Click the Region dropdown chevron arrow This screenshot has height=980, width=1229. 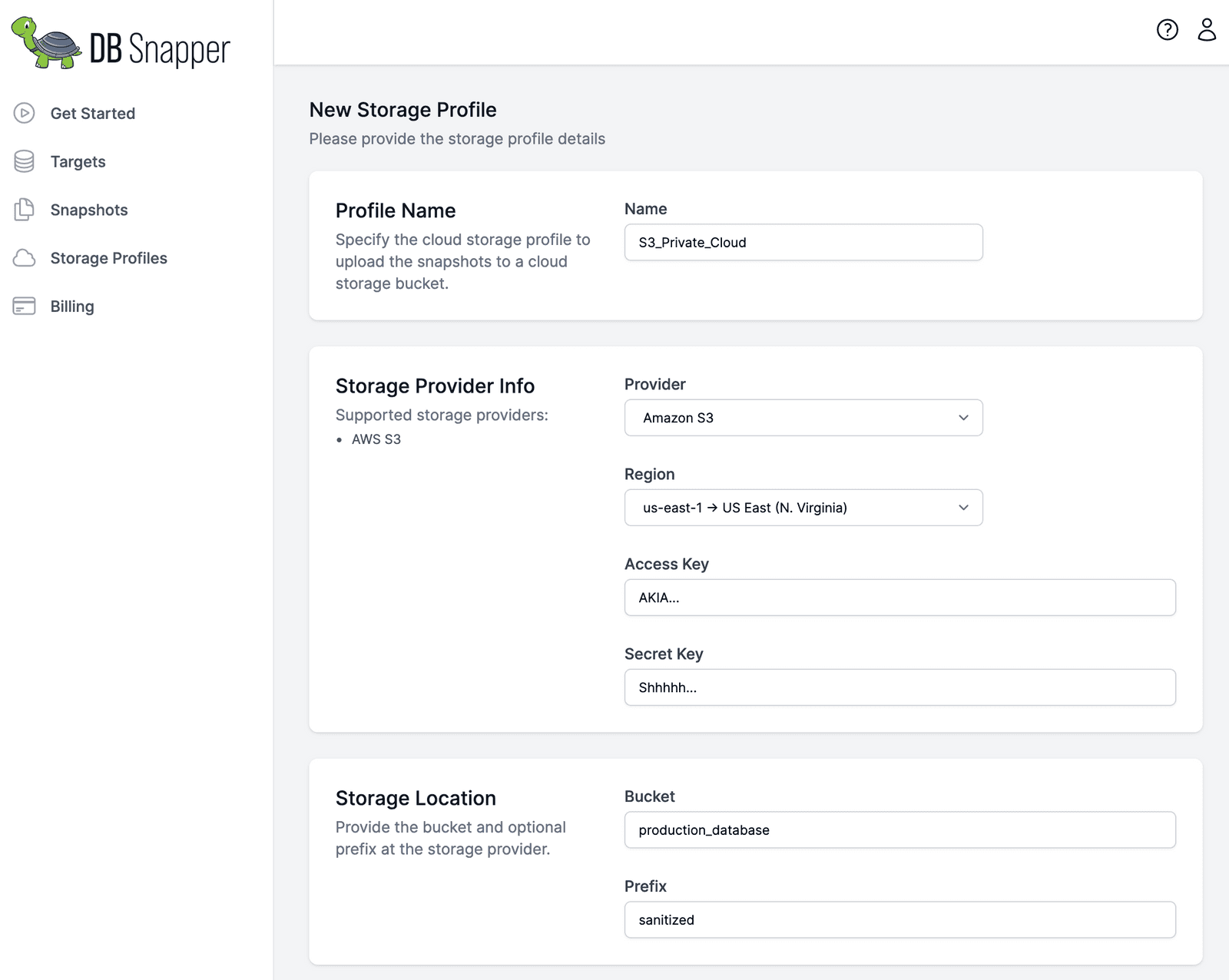(x=963, y=508)
